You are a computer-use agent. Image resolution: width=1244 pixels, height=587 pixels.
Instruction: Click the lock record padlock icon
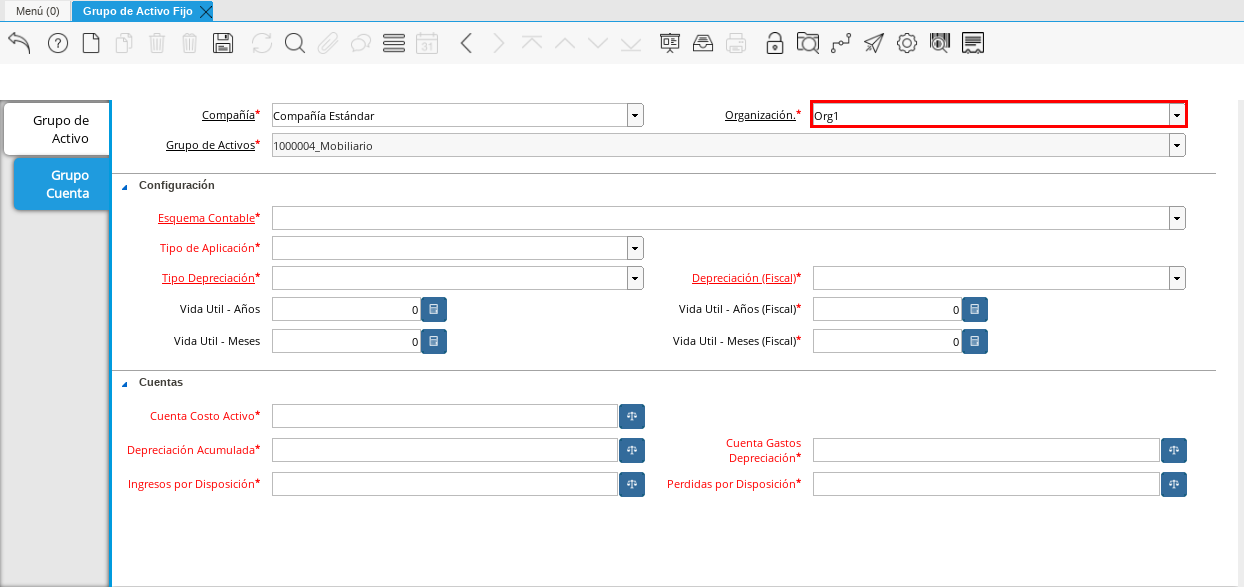(774, 43)
